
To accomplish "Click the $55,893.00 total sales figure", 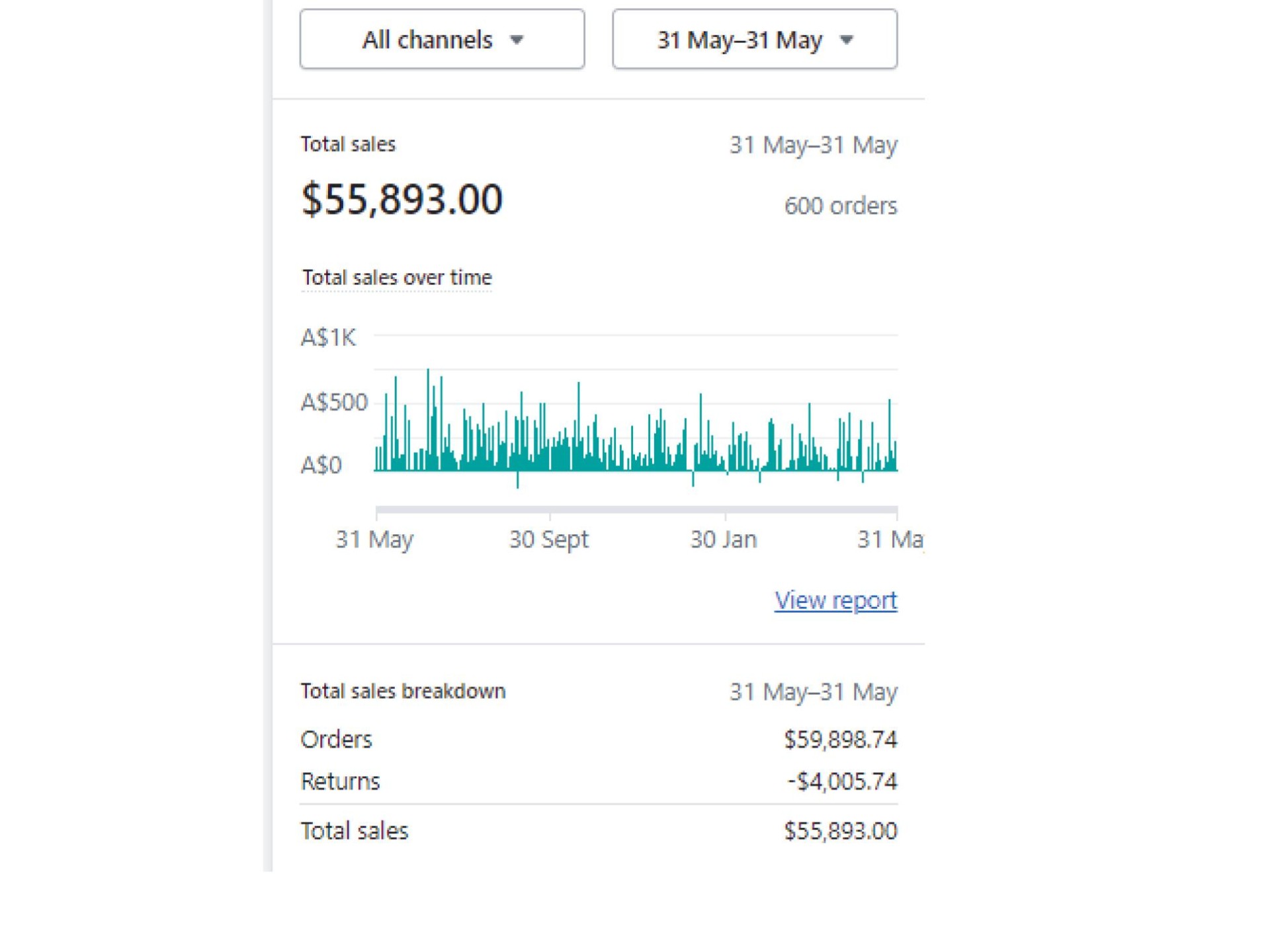I will point(402,199).
